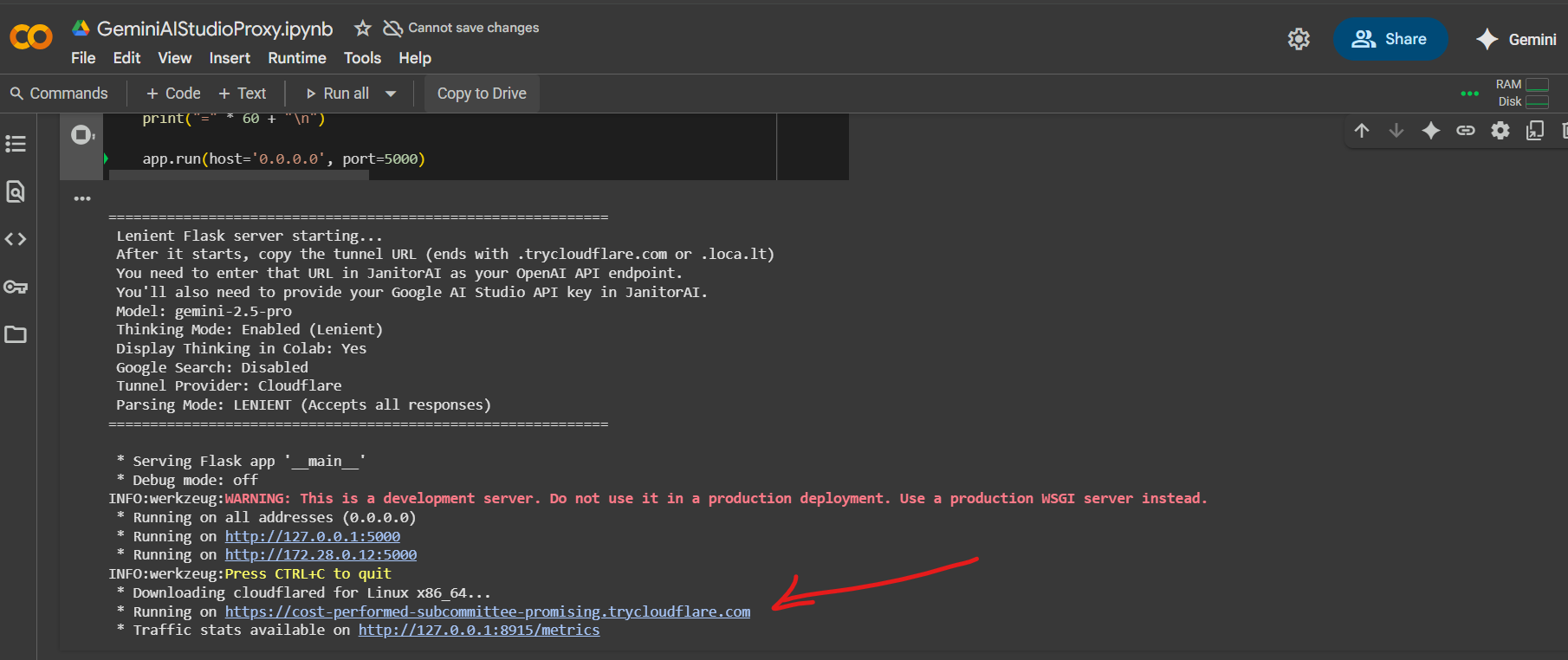Viewport: 1568px width, 660px height.
Task: Open Colab settings gear
Action: click(1298, 39)
